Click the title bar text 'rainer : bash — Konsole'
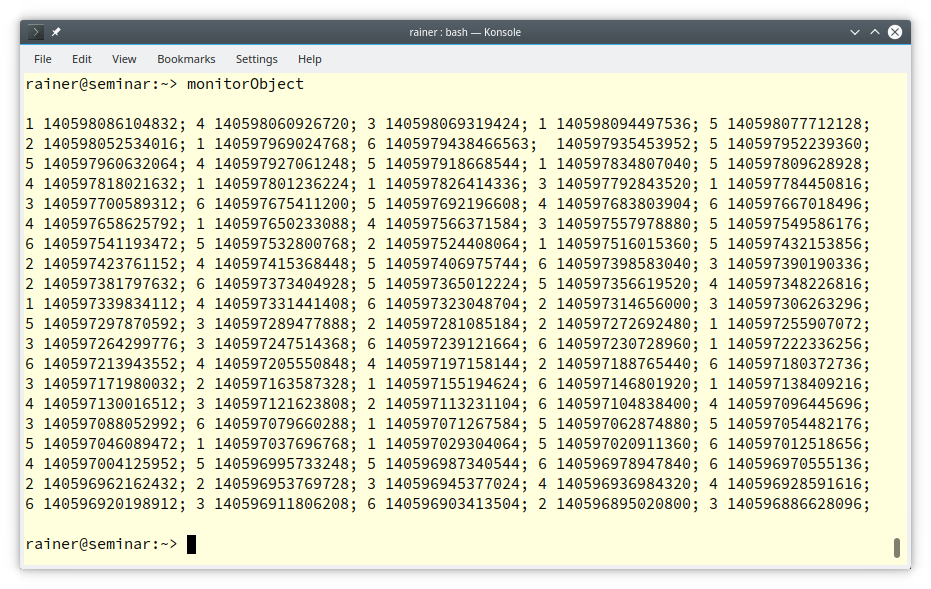Image resolution: width=931 pixels, height=589 pixels. coord(465,32)
